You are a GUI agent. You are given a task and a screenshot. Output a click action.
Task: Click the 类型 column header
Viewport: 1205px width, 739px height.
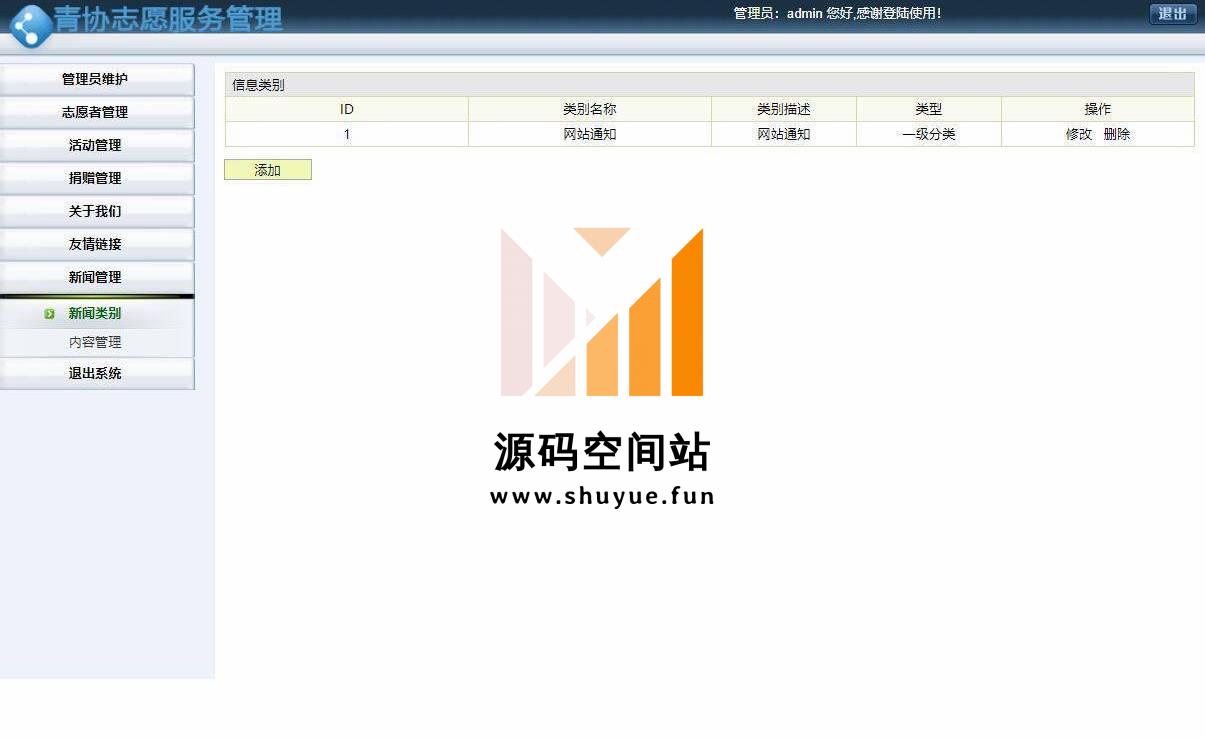929,109
